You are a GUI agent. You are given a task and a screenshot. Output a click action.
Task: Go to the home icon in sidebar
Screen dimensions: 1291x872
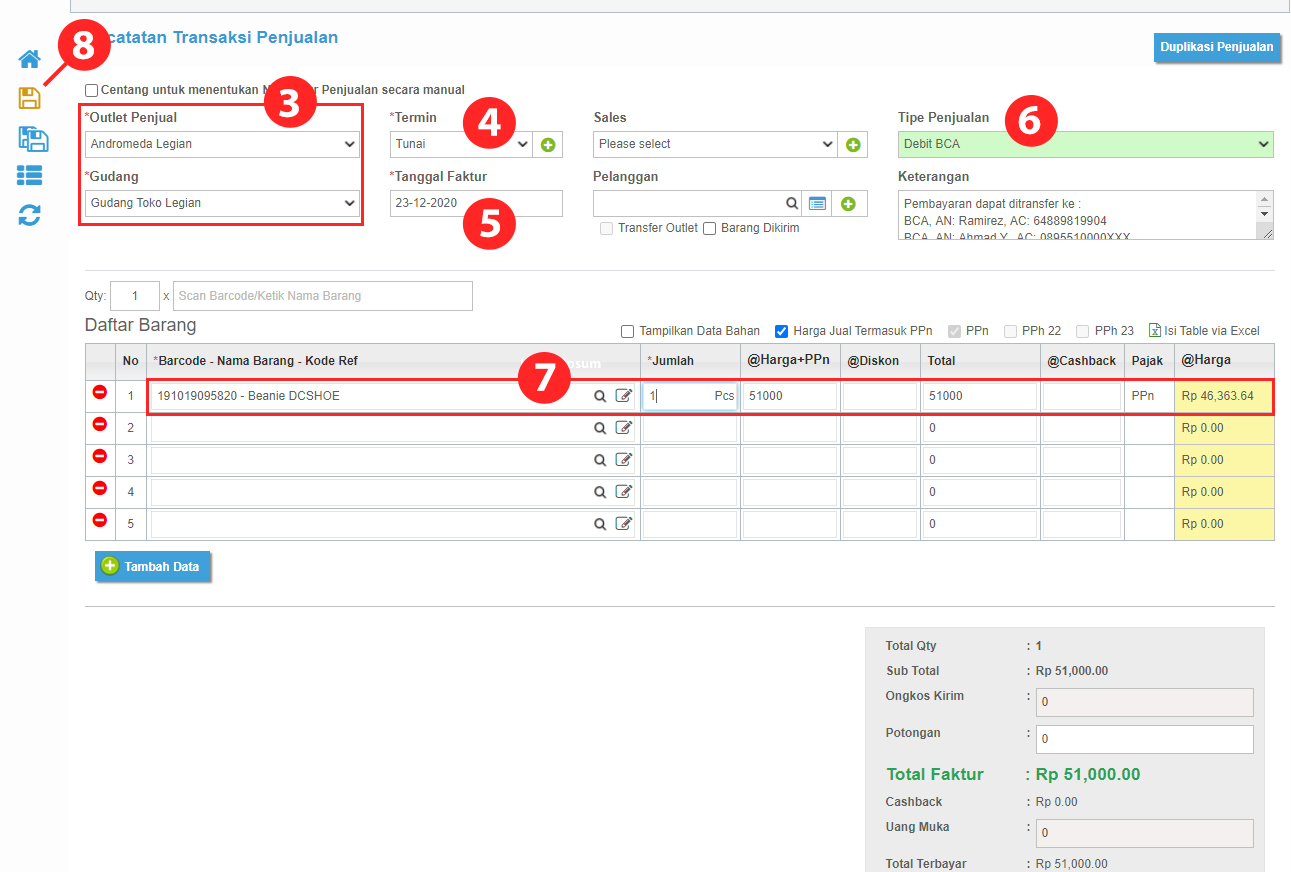point(30,59)
